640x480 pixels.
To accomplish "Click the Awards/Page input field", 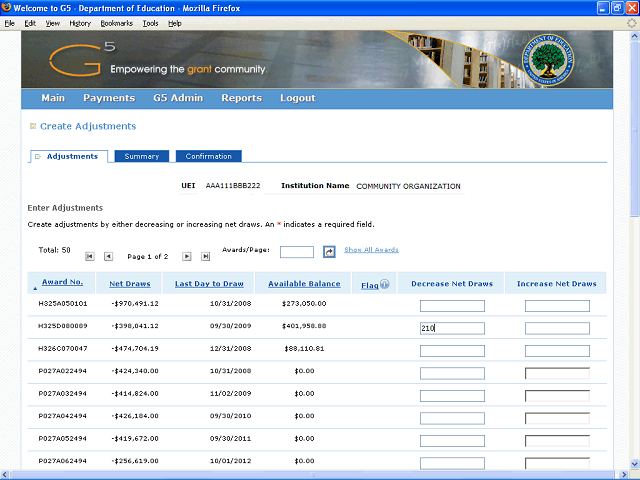I will [297, 252].
